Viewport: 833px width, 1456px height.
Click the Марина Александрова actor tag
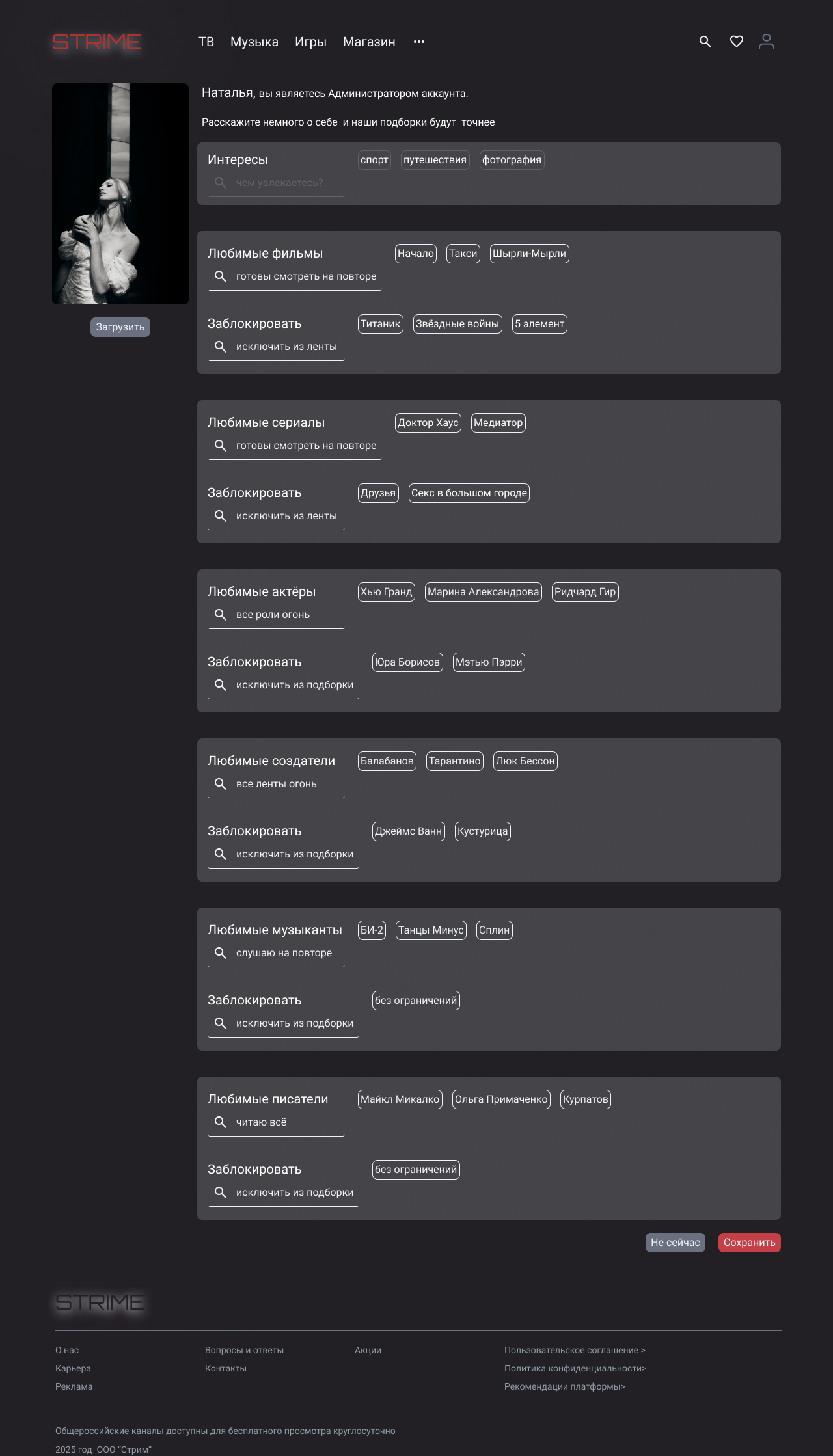click(x=484, y=592)
